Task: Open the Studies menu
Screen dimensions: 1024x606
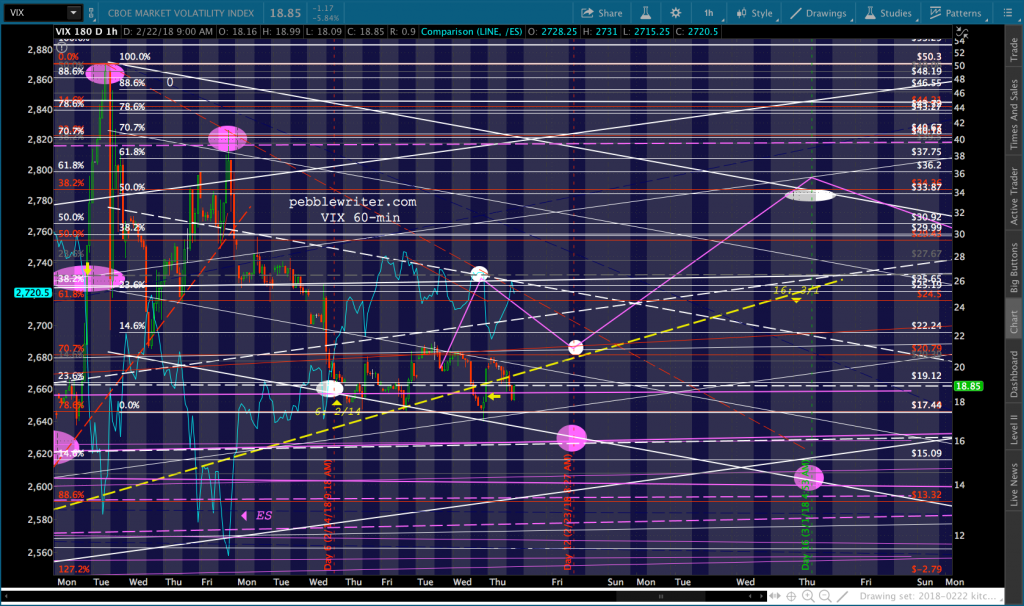Action: [888, 13]
